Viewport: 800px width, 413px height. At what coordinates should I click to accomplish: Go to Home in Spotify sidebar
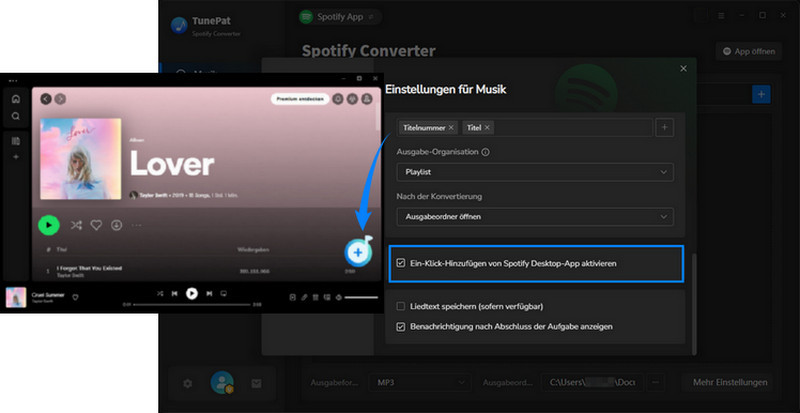click(16, 99)
